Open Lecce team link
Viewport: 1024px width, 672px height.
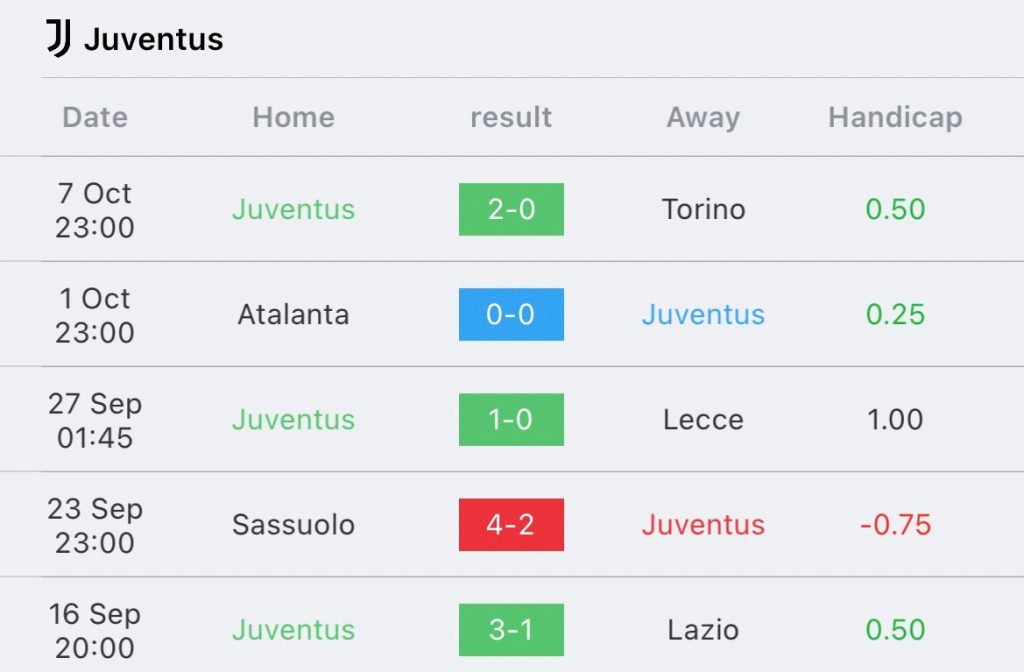point(703,420)
